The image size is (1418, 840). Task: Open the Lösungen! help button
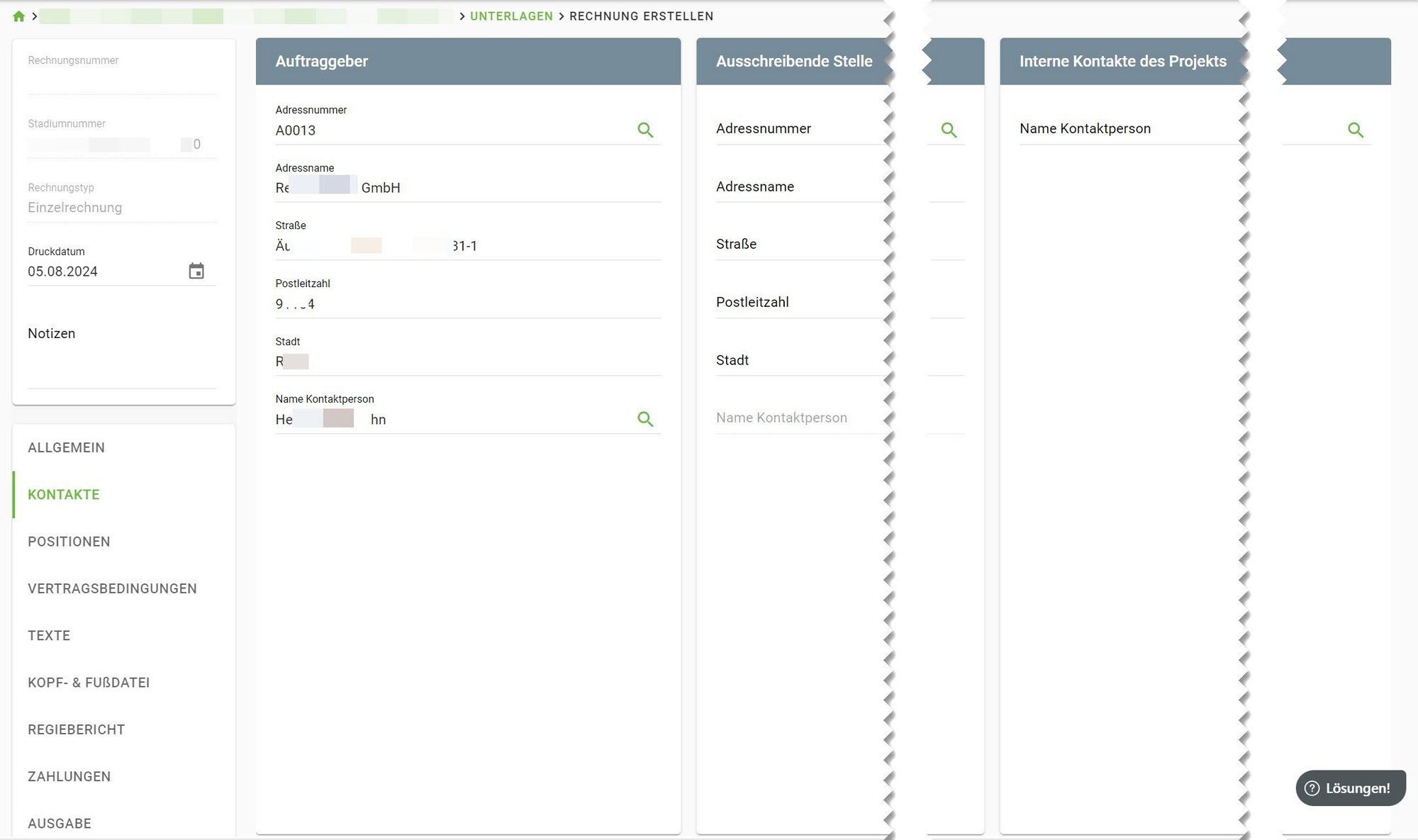click(1350, 788)
